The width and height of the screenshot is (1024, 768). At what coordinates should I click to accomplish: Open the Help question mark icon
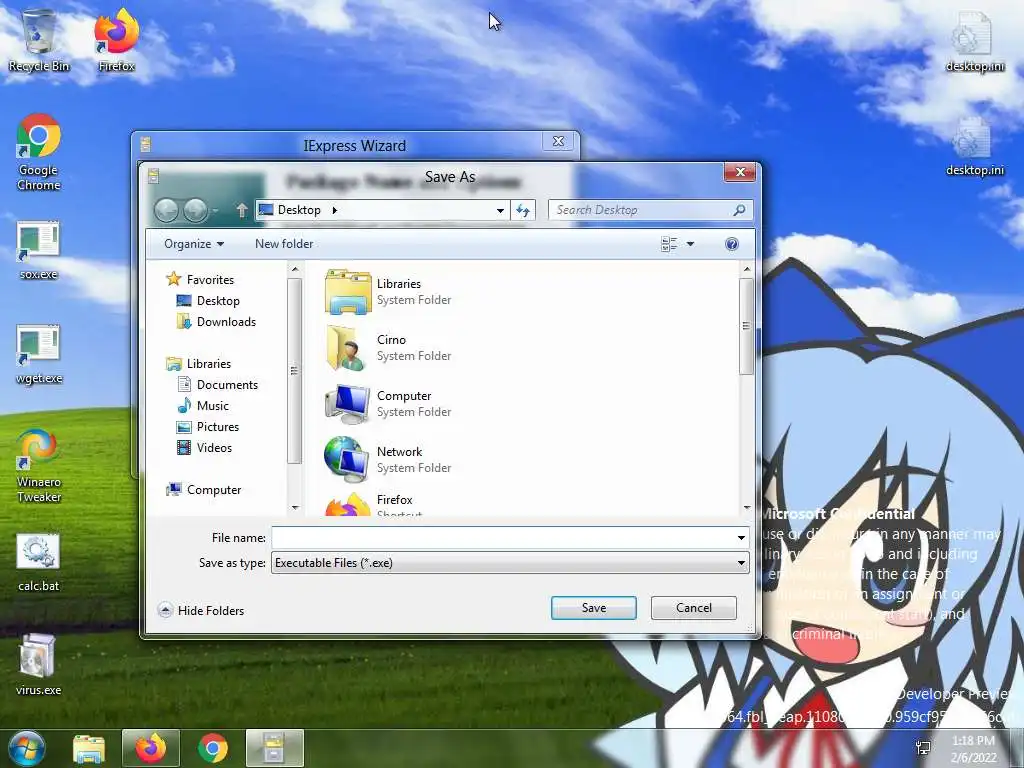pos(731,244)
